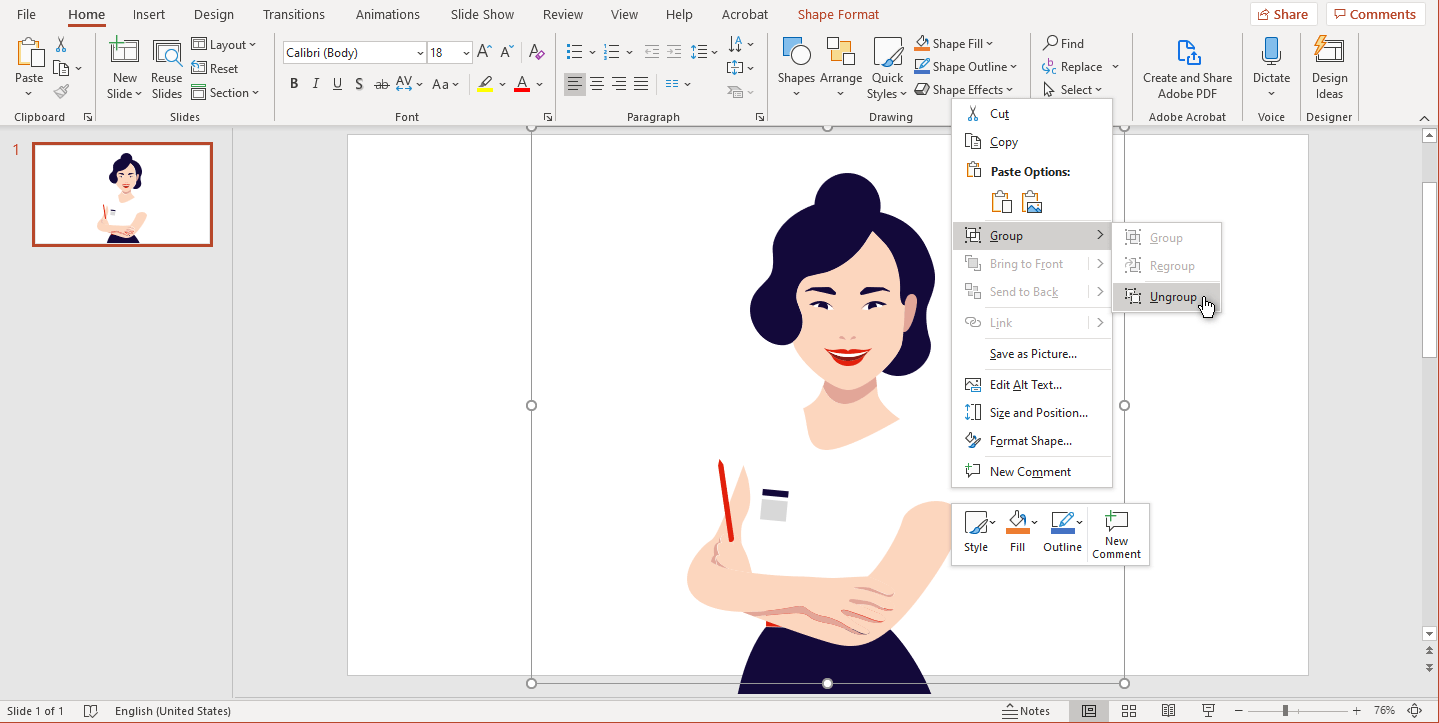This screenshot has height=723, width=1439.
Task: Open the Paste dropdown arrow
Action: pyautogui.click(x=29, y=94)
